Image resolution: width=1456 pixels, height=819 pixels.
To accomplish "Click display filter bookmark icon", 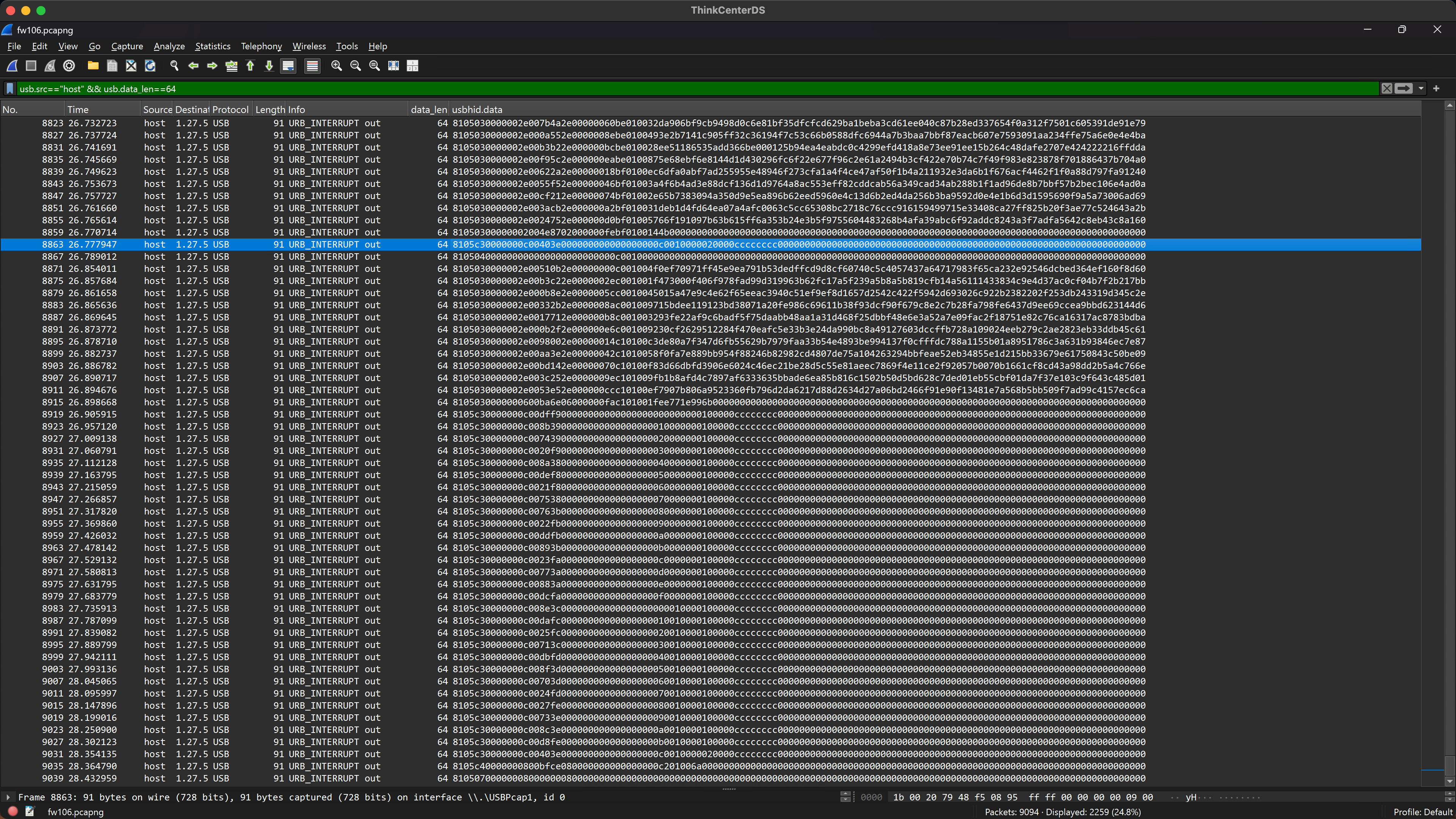I will coord(9,88).
